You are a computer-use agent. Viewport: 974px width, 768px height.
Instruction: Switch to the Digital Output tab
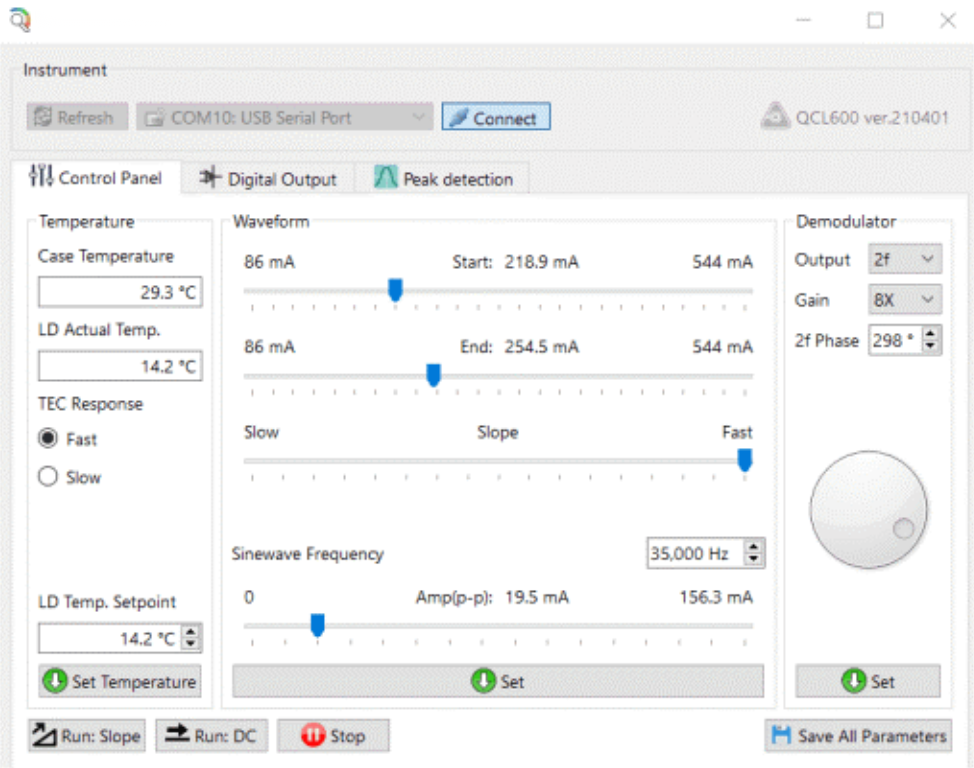click(268, 179)
